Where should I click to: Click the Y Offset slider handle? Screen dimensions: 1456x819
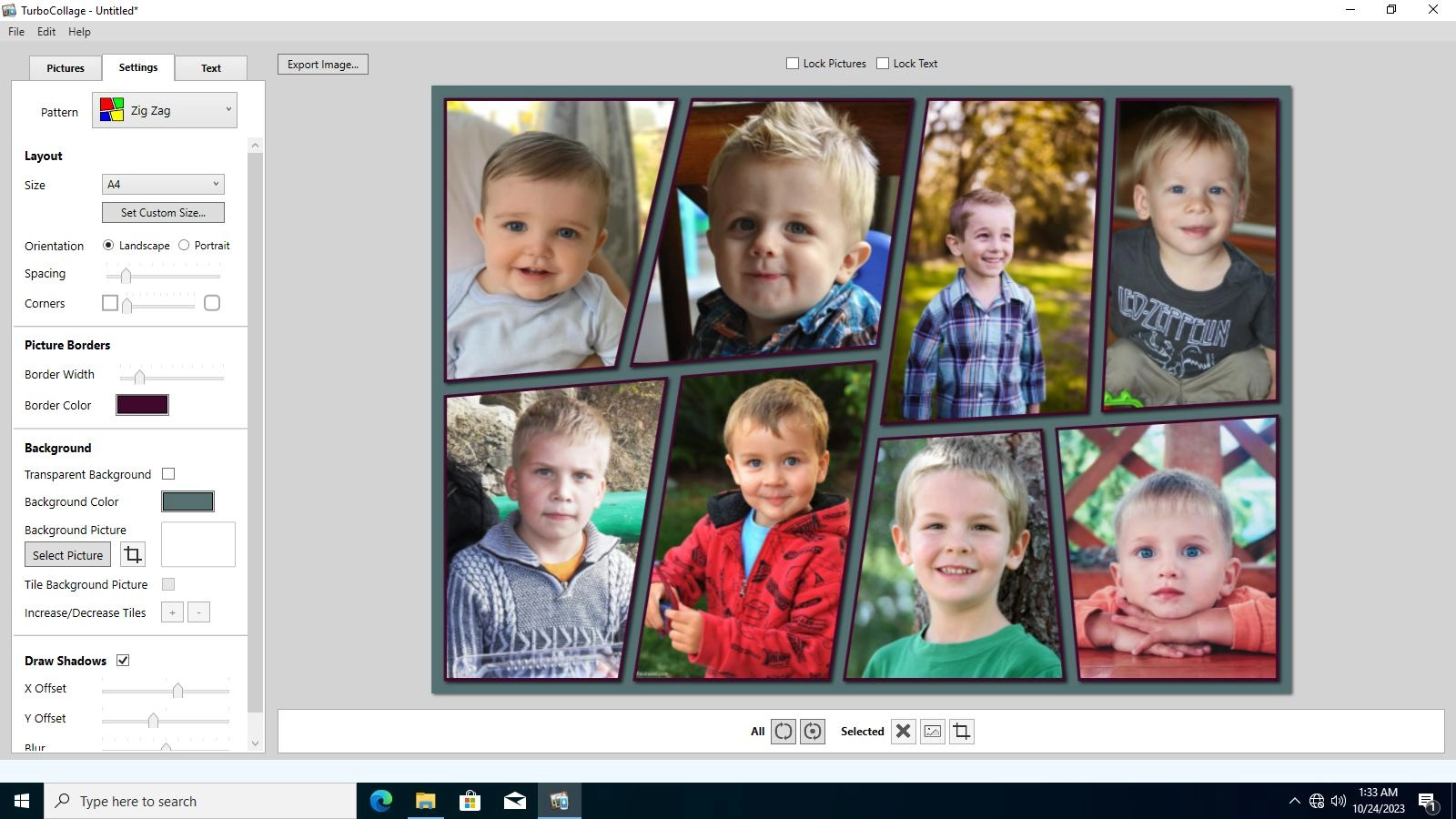pyautogui.click(x=153, y=721)
